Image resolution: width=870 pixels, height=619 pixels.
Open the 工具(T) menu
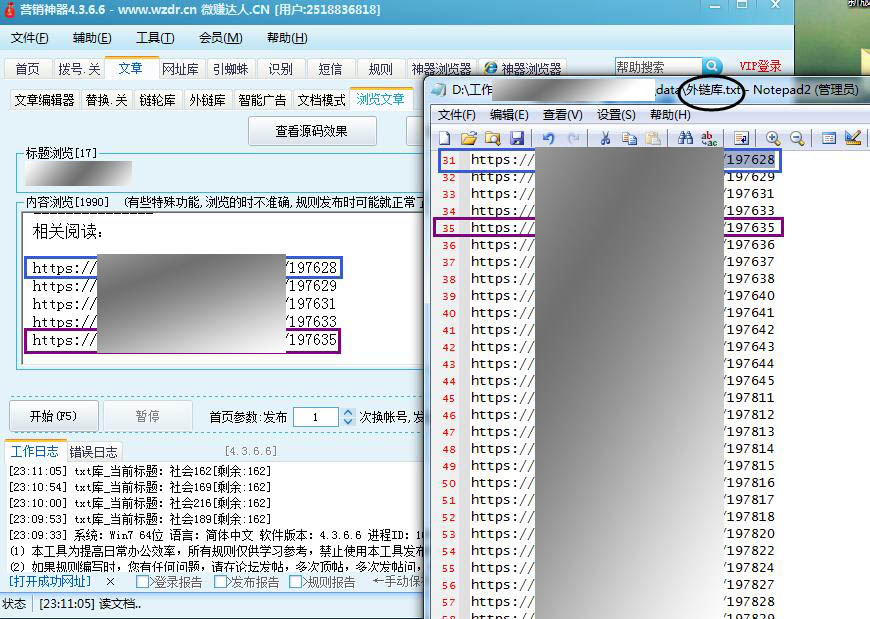click(154, 38)
